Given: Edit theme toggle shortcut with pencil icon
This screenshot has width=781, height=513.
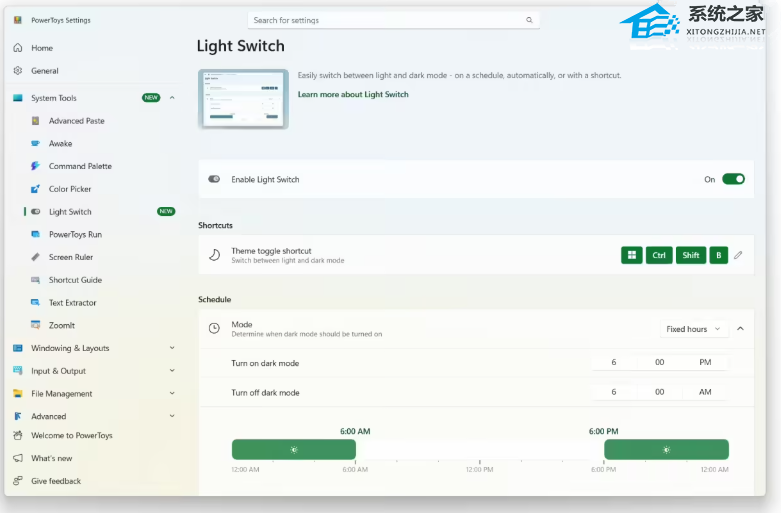Looking at the screenshot, I should [x=738, y=255].
